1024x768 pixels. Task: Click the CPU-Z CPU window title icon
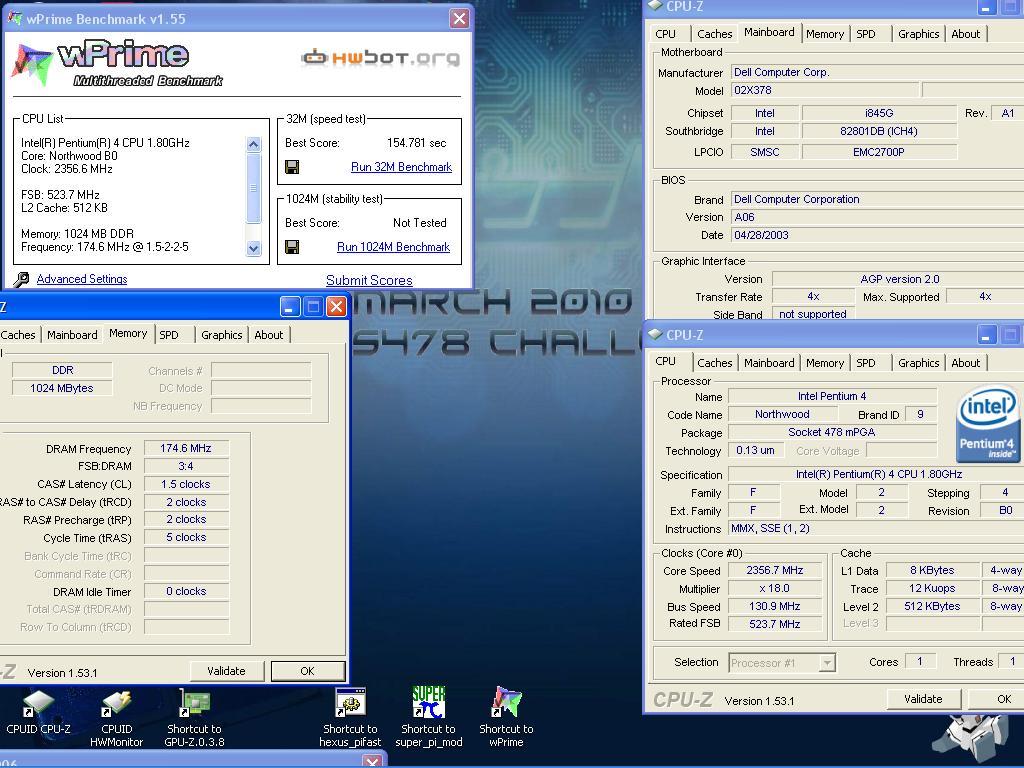click(x=654, y=335)
